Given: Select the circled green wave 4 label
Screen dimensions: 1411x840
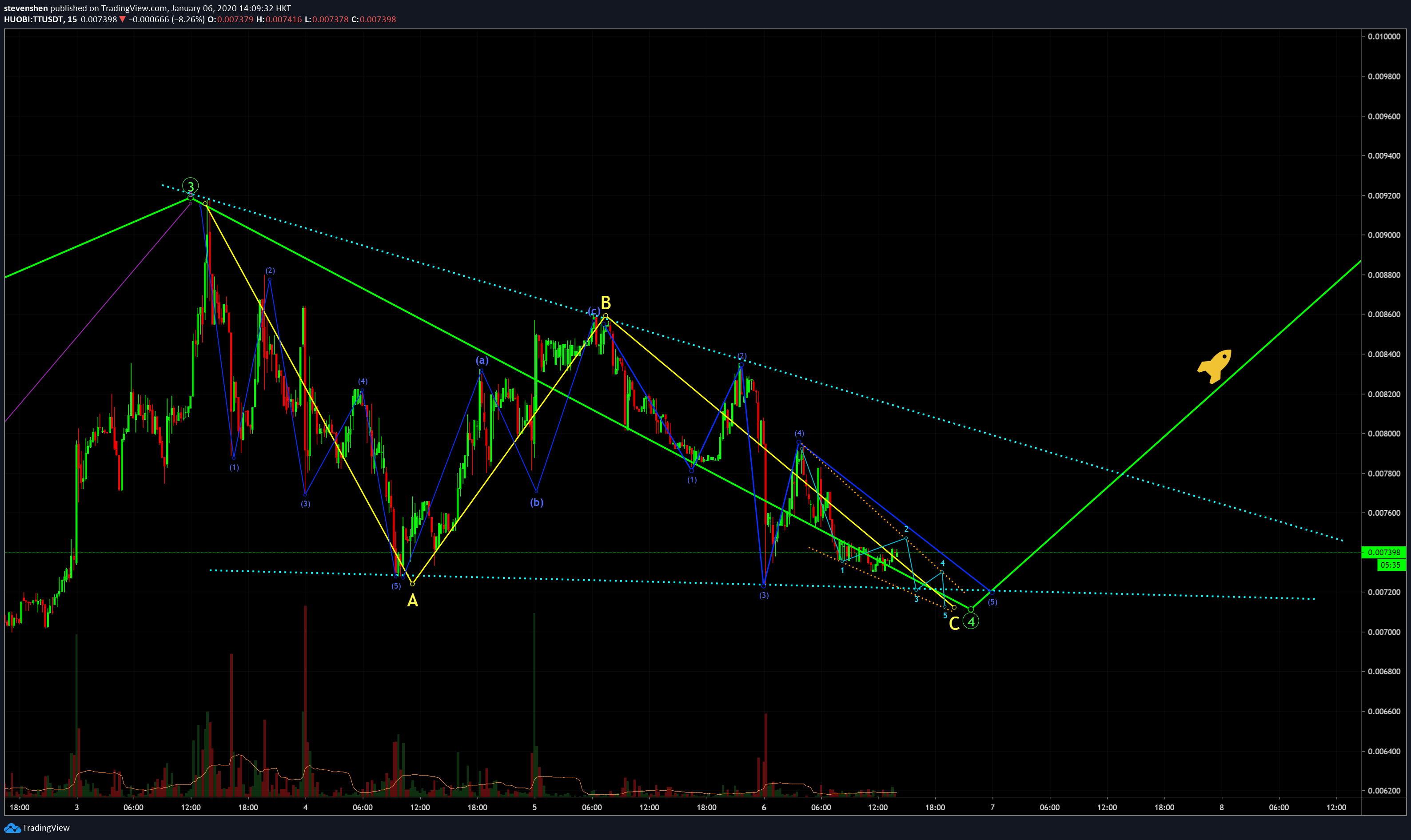Looking at the screenshot, I should 971,621.
